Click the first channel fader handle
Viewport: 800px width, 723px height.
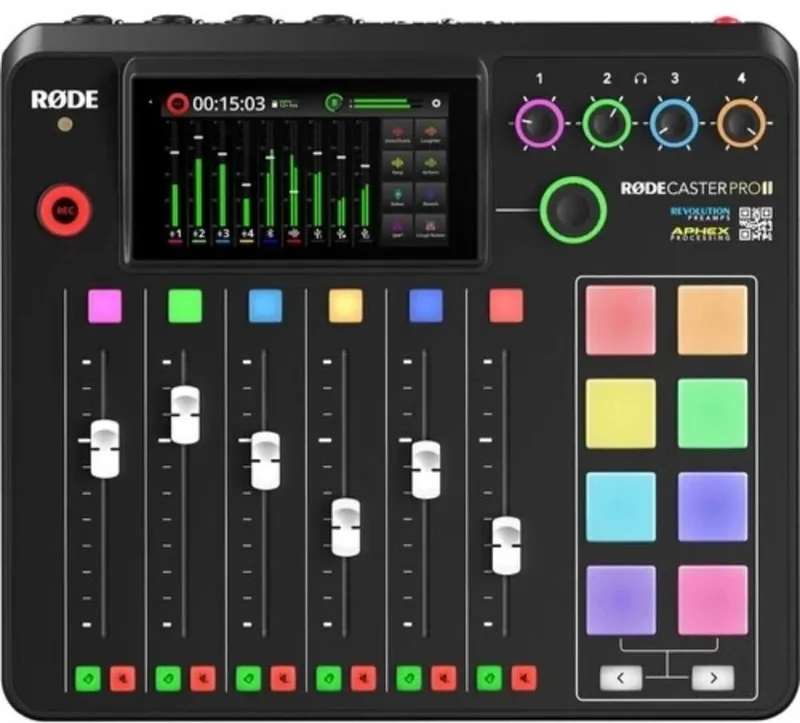click(x=105, y=449)
